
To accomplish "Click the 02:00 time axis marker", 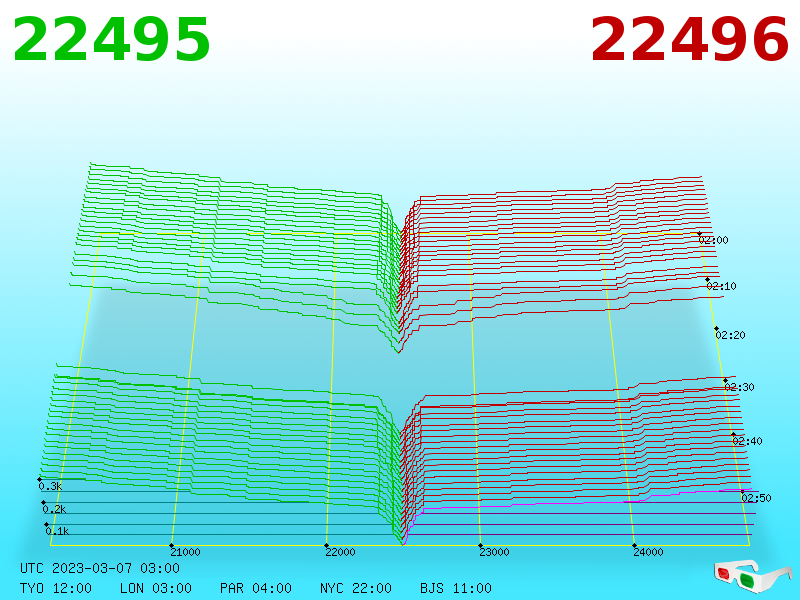I will 713,240.
